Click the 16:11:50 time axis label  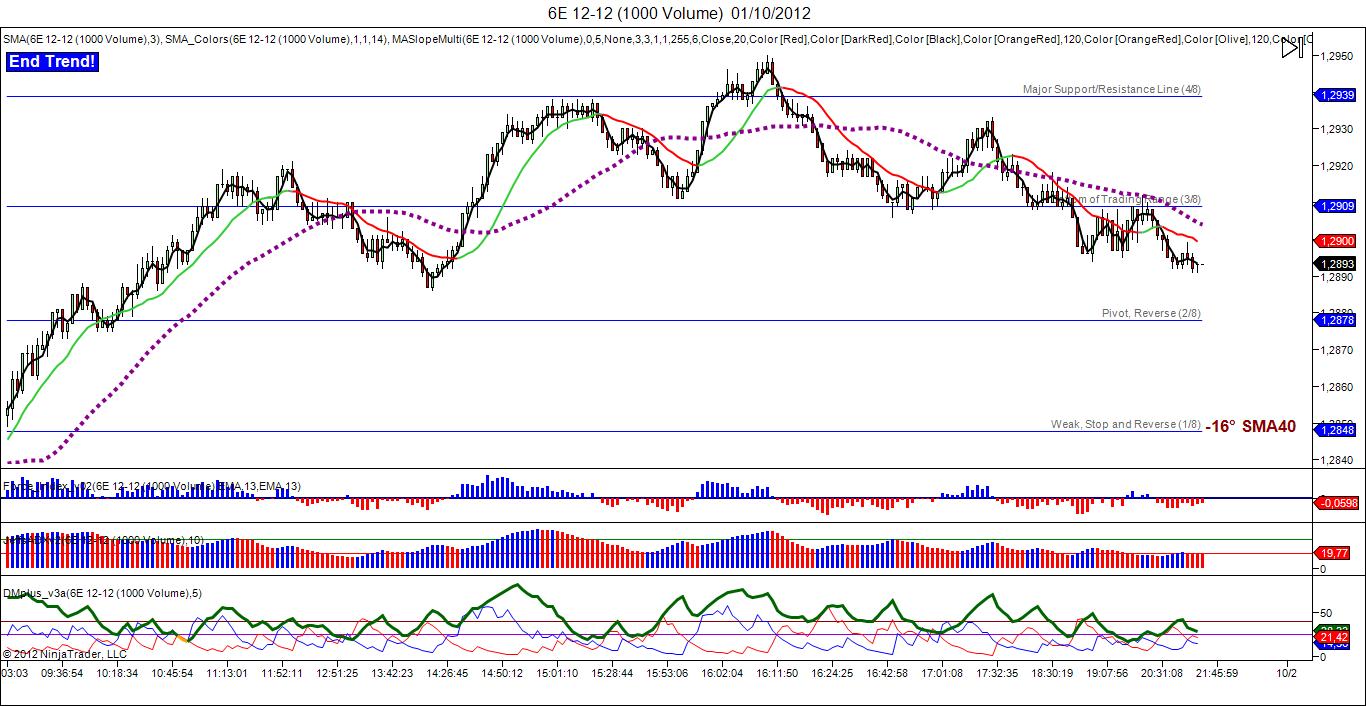click(776, 673)
